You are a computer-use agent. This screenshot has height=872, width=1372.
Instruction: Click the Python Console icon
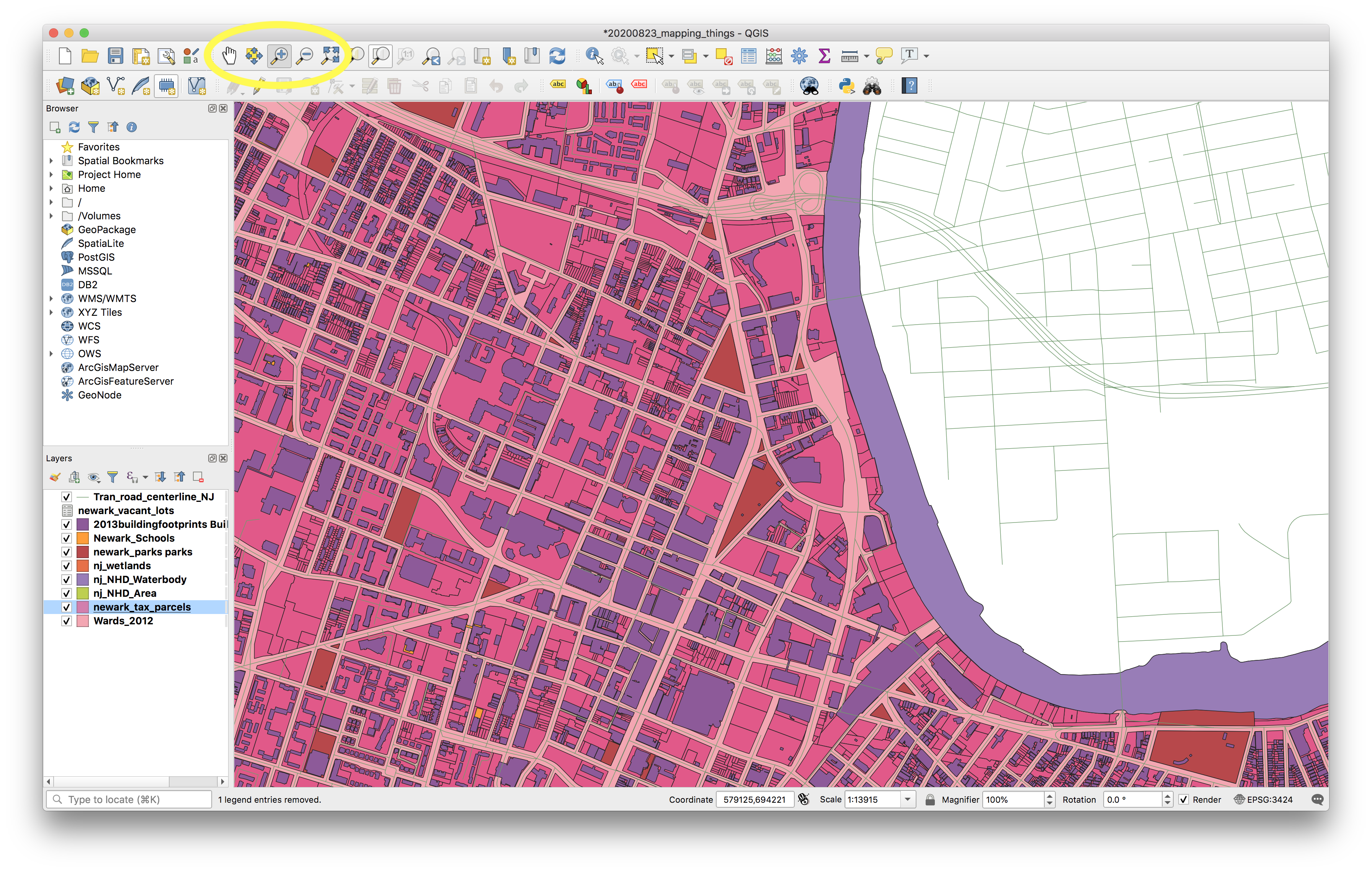(x=847, y=86)
